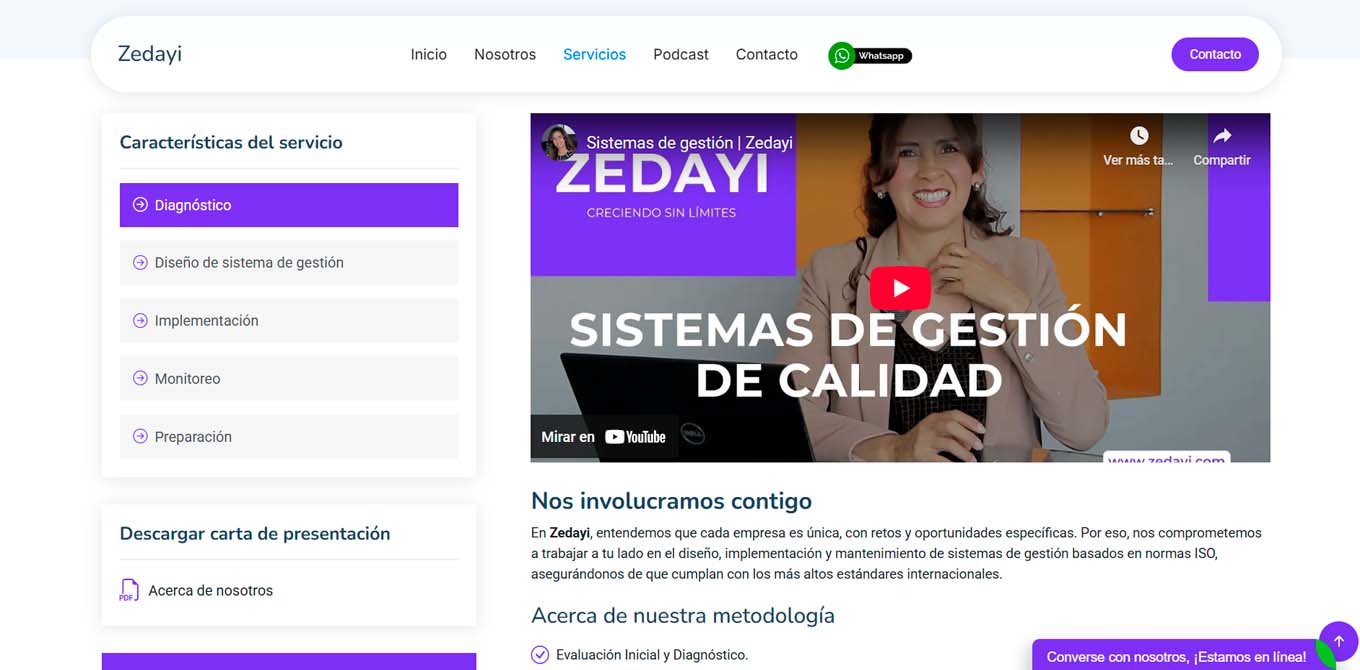Image resolution: width=1360 pixels, height=670 pixels.
Task: Click the PDF icon beside Acerca de nosotros
Action: pyautogui.click(x=128, y=590)
